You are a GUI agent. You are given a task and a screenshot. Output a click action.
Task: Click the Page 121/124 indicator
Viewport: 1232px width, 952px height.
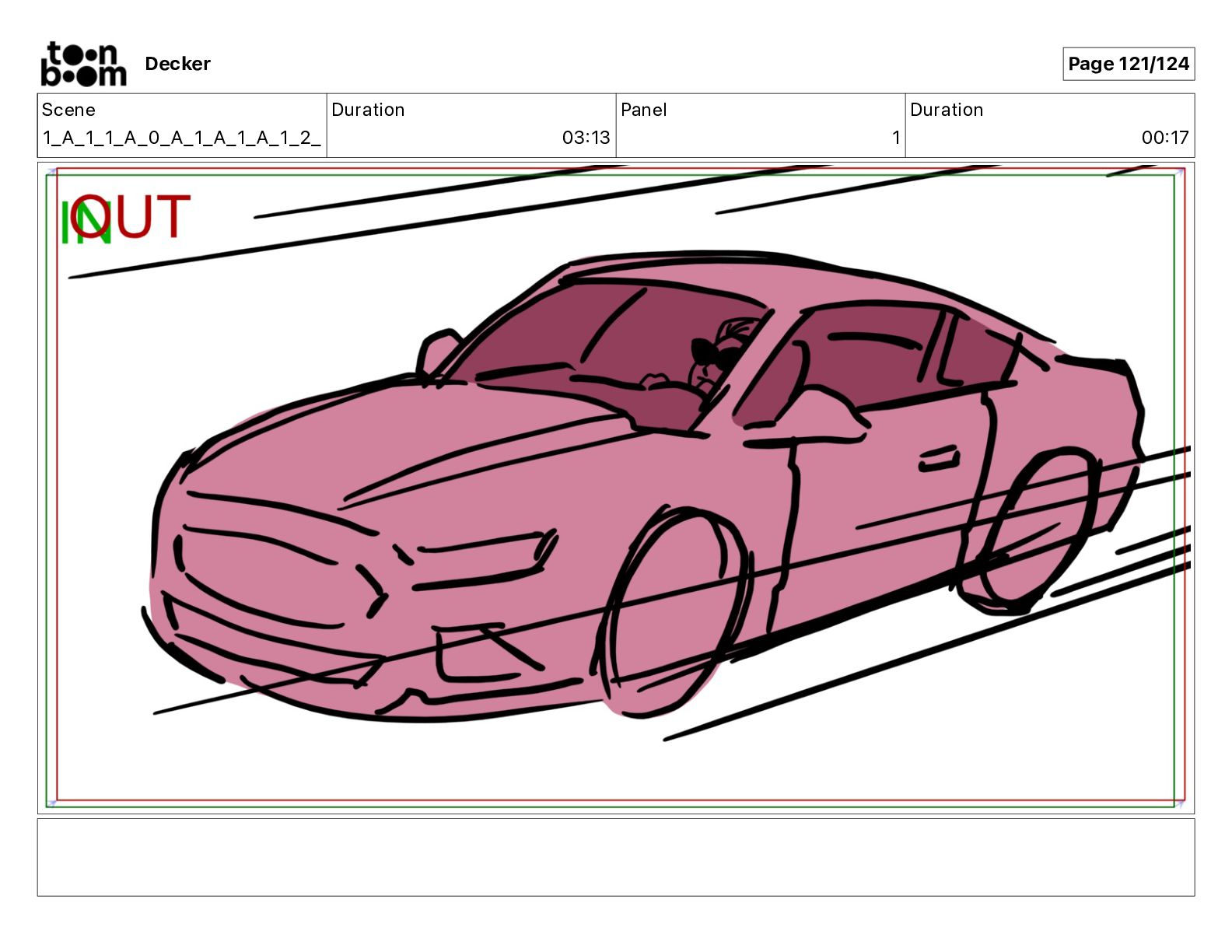(1129, 64)
